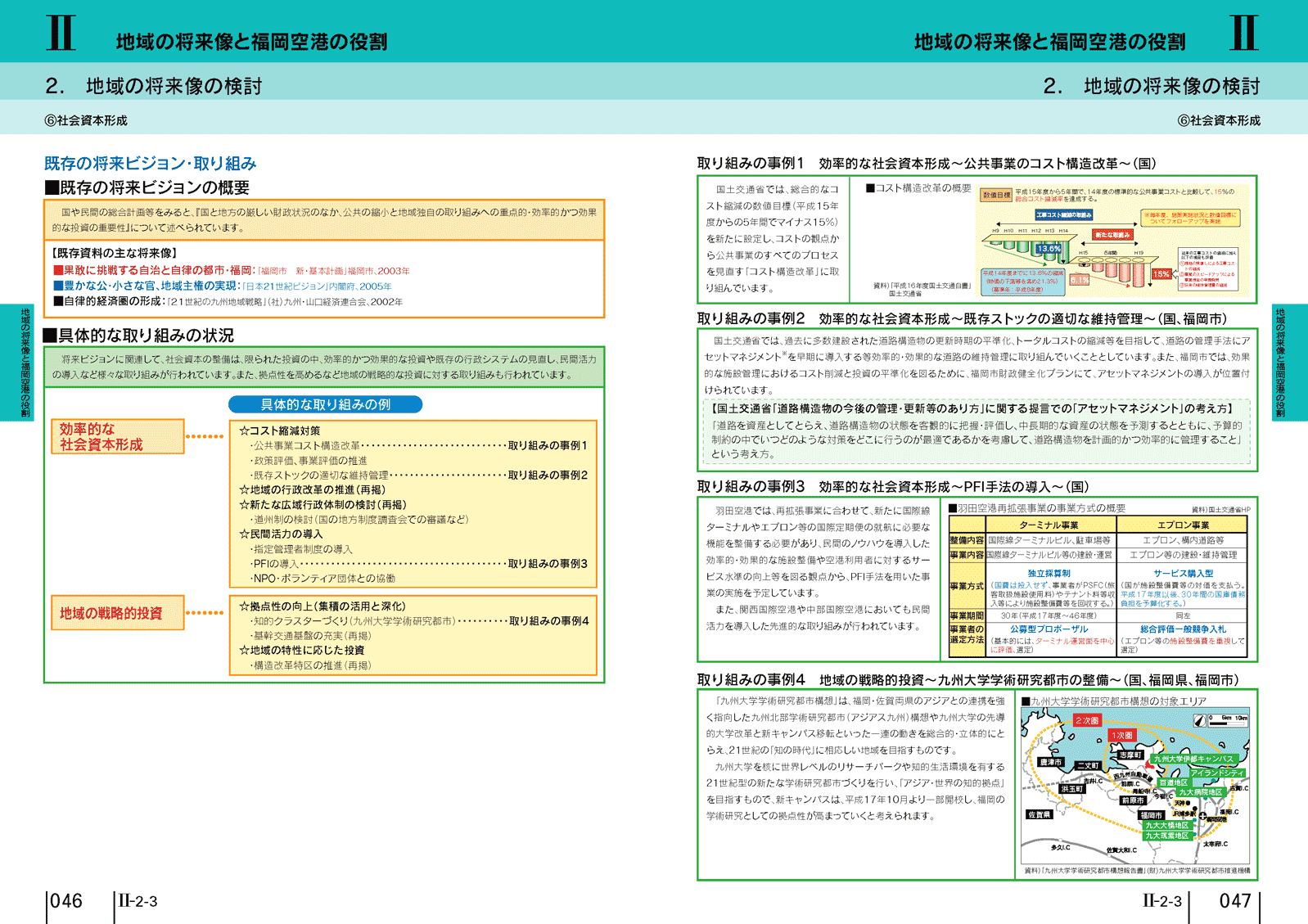Select 'NPO・ボランティア団体との協働'
This screenshot has width=1308, height=924.
click(322, 578)
